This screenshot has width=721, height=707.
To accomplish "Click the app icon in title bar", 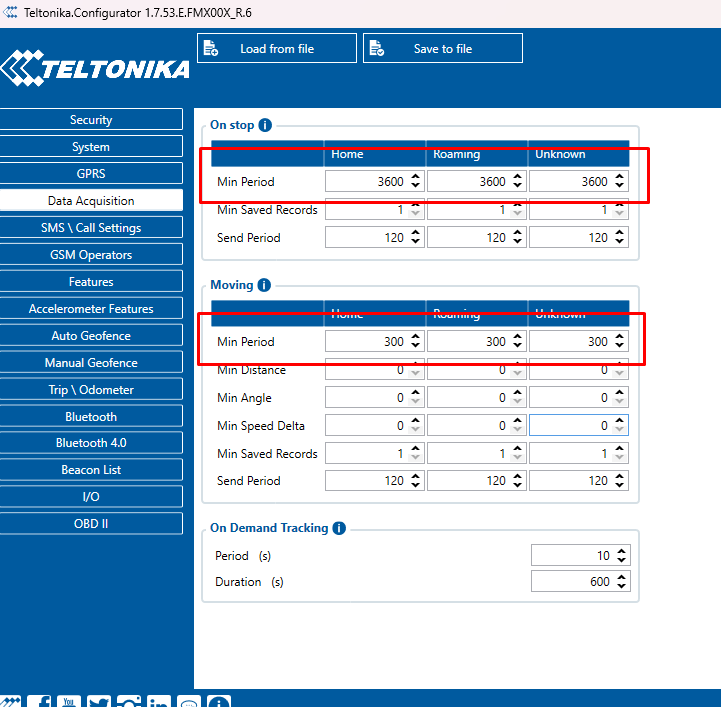I will 10,12.
